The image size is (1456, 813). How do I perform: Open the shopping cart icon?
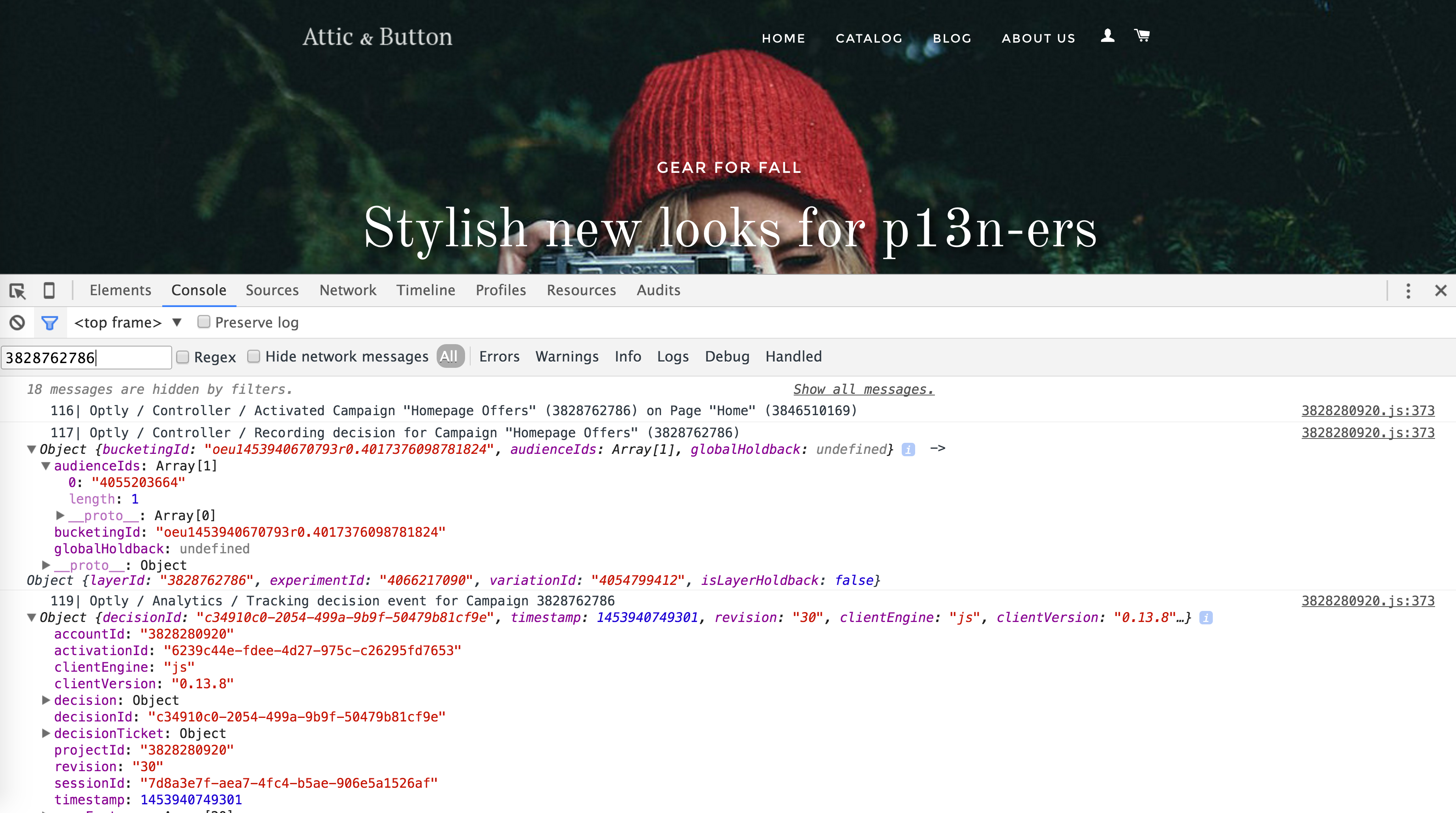coord(1142,36)
